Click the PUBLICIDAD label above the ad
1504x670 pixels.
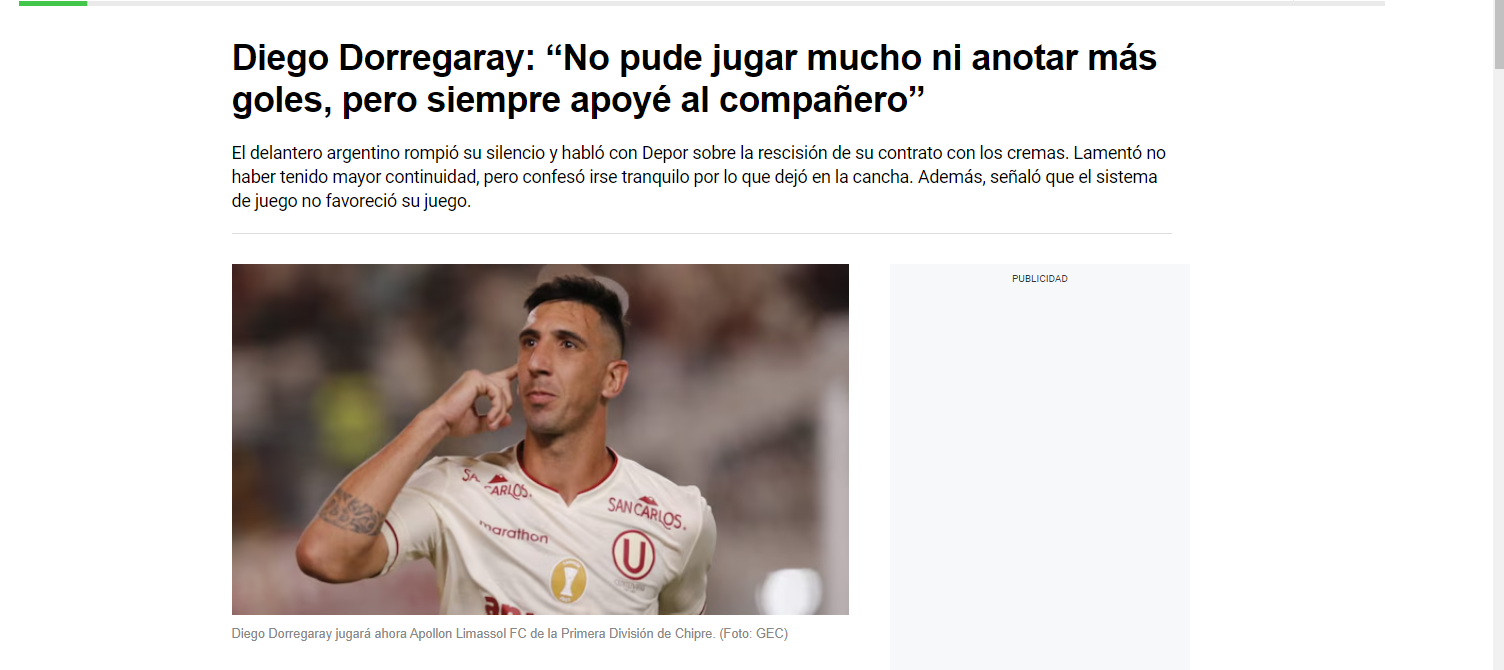(x=1040, y=279)
